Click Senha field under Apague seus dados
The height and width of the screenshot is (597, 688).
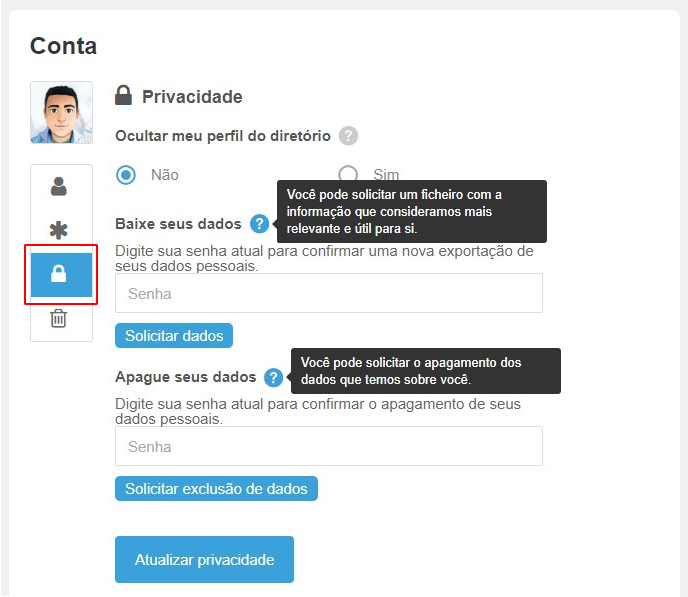pyautogui.click(x=329, y=446)
